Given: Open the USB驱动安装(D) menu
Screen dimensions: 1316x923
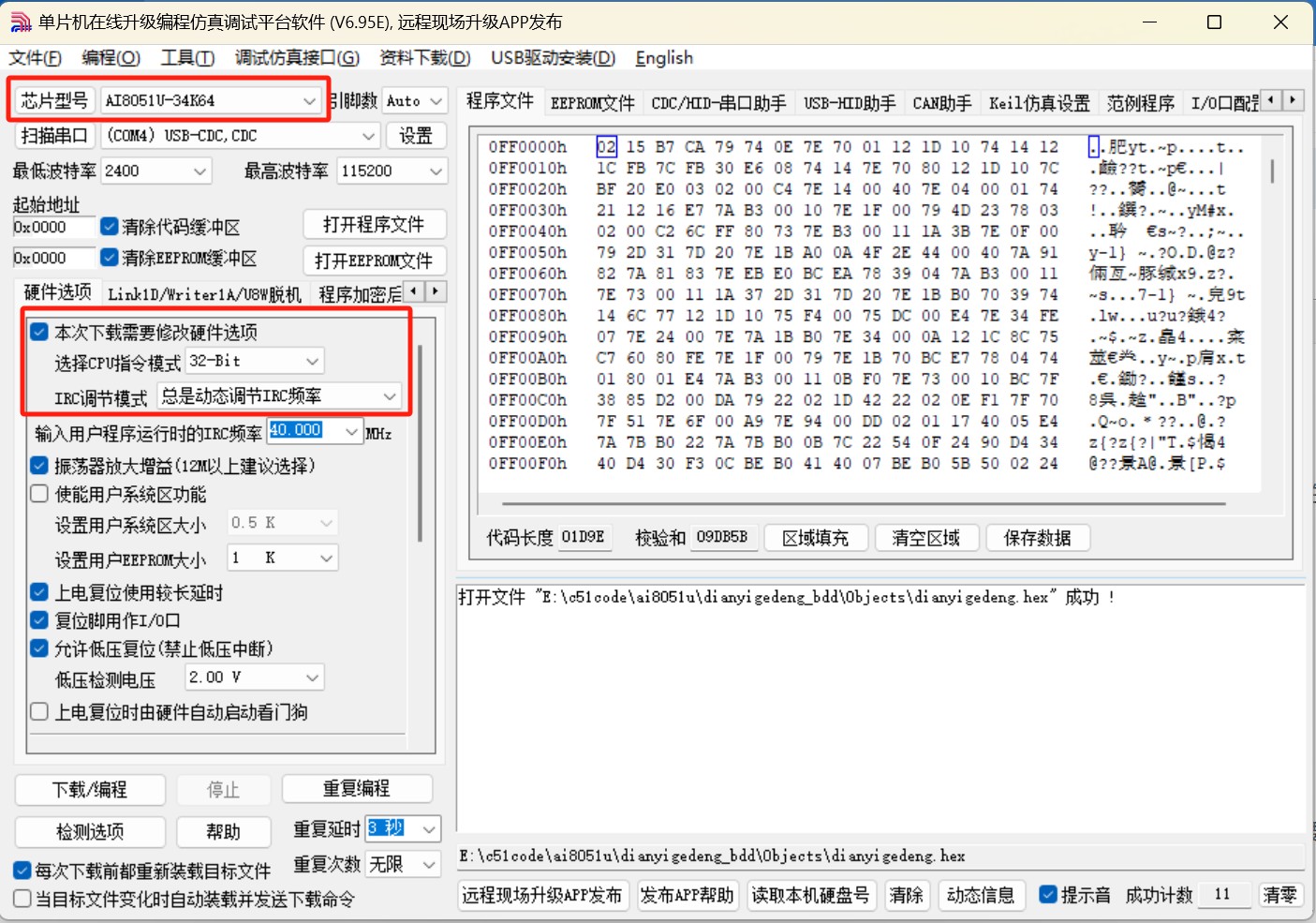Looking at the screenshot, I should click(553, 58).
